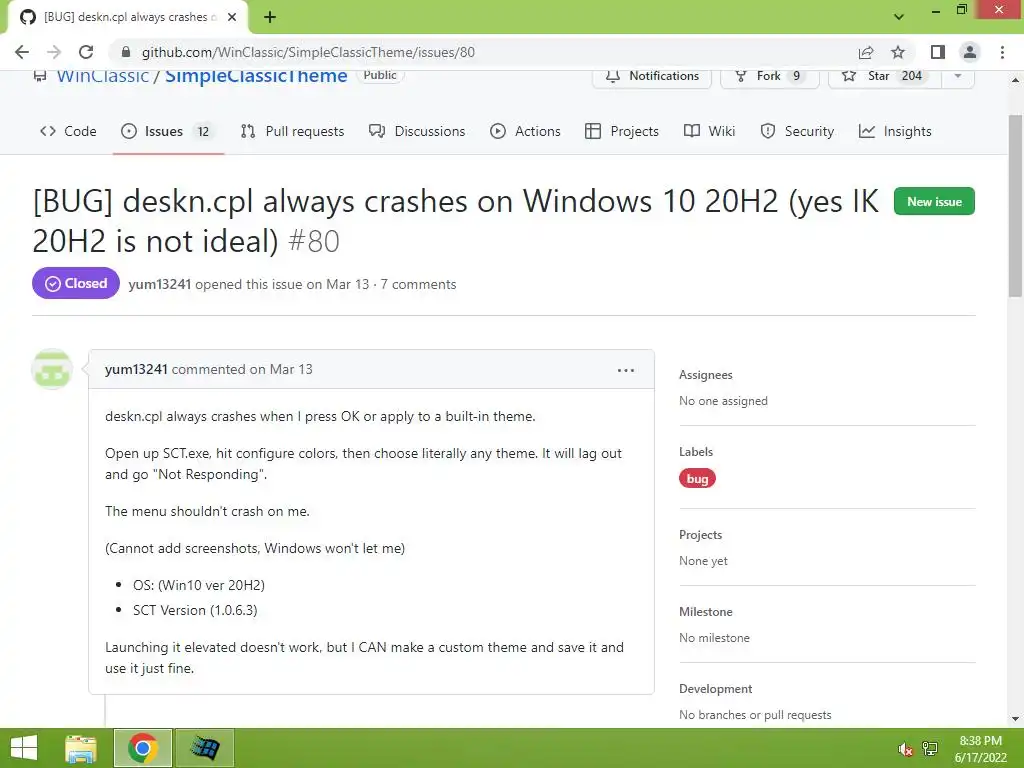Switch to the Projects tab
The width and height of the screenshot is (1024, 768).
[x=622, y=131]
